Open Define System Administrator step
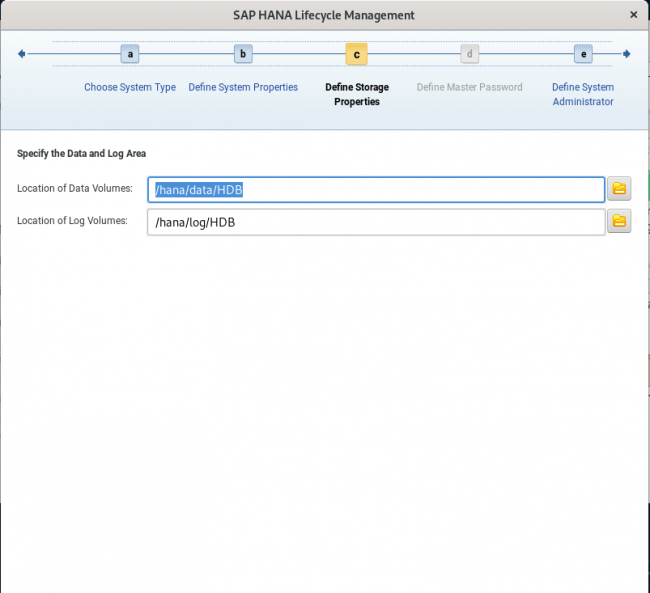 point(583,94)
